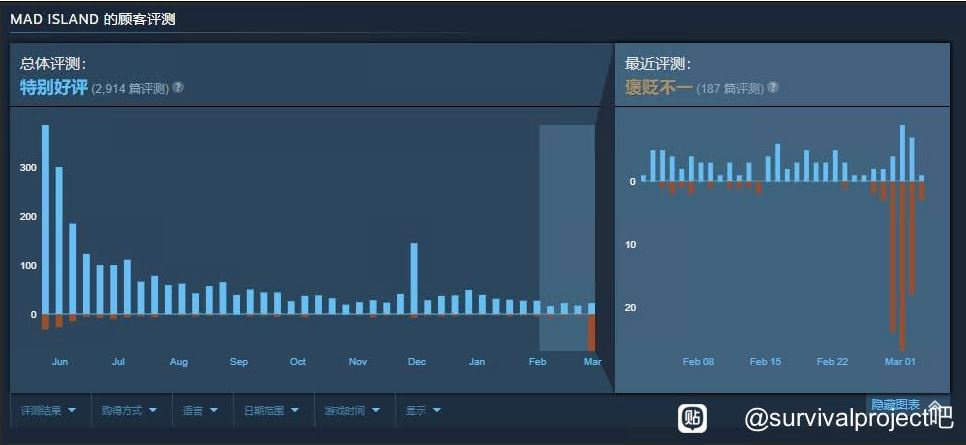The width and height of the screenshot is (966, 445).
Task: Click the Aug month label
Action: pos(179,362)
